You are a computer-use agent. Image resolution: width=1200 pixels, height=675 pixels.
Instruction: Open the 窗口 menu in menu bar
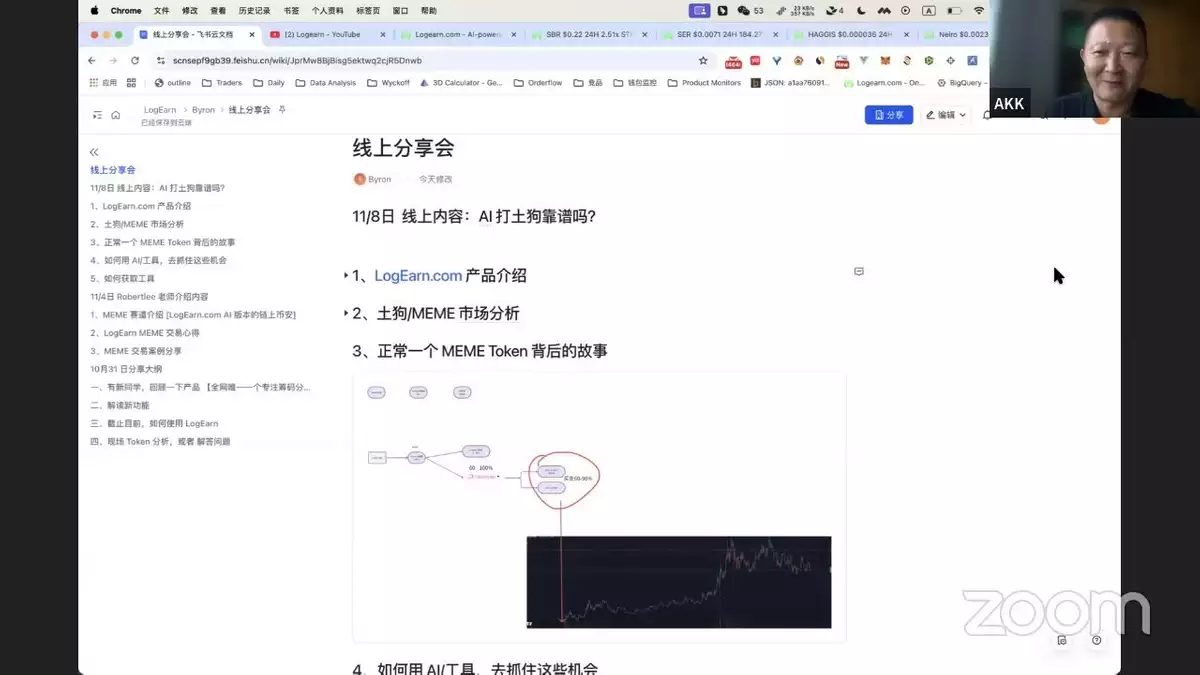coord(400,10)
